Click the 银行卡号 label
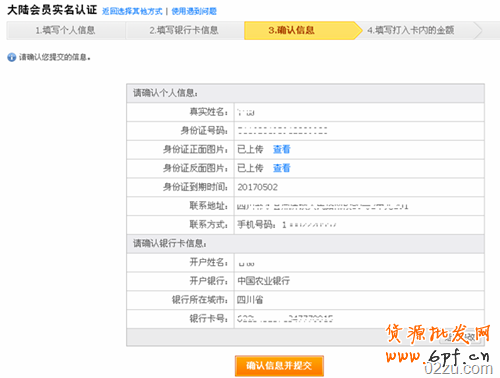Image resolution: width=500 pixels, height=378 pixels. click(209, 319)
